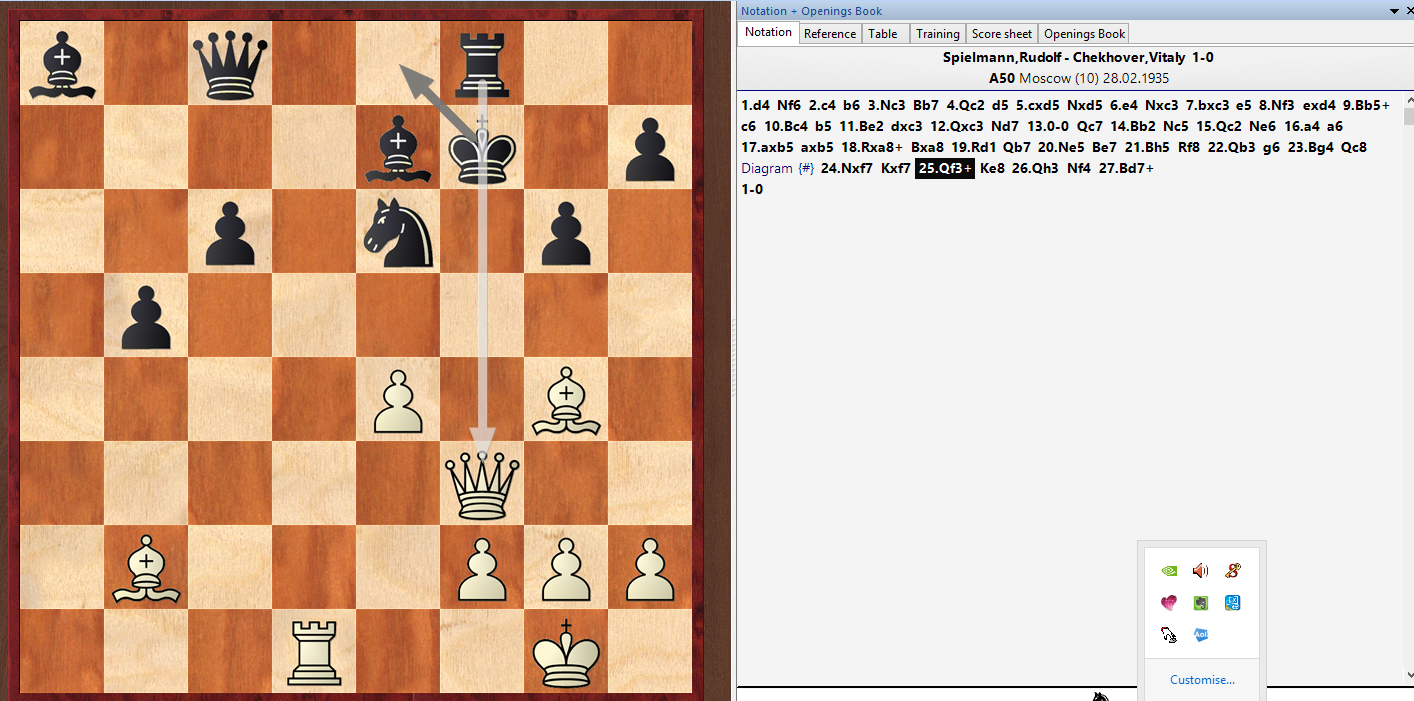This screenshot has width=1414, height=701.
Task: Switch to the Reference tab
Action: [830, 34]
